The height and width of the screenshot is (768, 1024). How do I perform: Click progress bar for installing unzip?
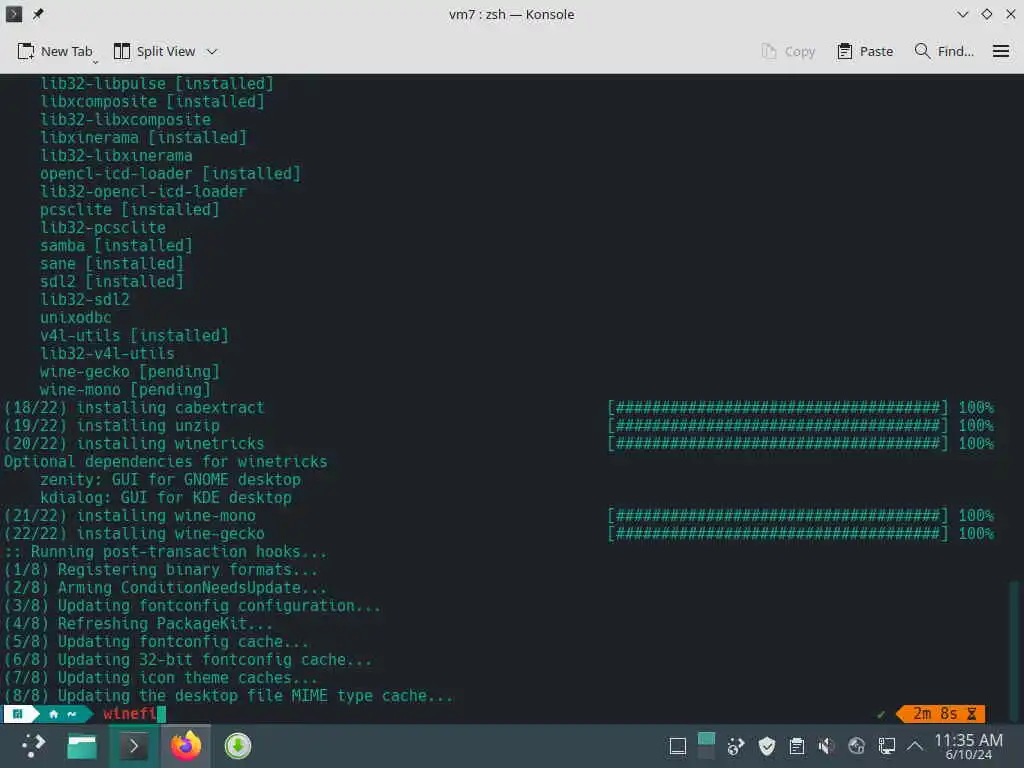pos(777,426)
